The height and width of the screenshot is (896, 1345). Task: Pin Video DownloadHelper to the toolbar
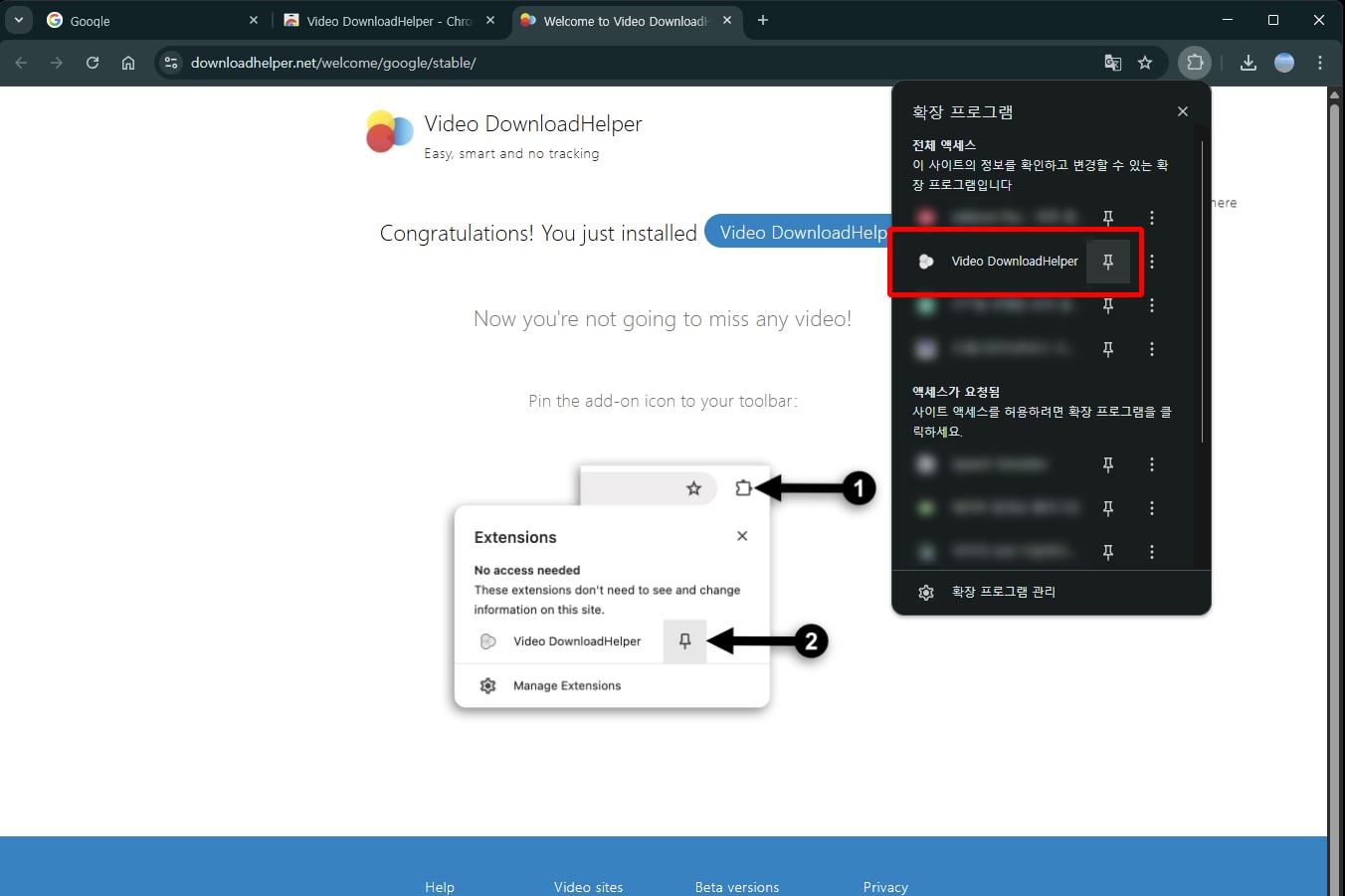1108,262
